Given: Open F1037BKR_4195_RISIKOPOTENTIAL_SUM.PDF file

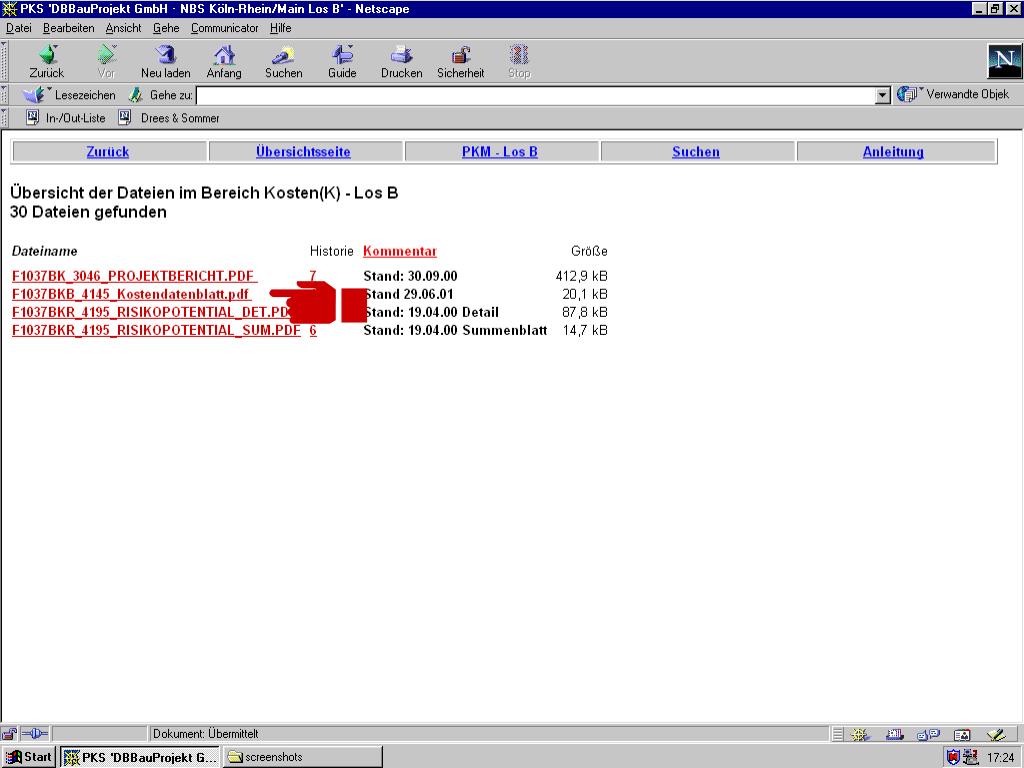Looking at the screenshot, I should pos(156,330).
